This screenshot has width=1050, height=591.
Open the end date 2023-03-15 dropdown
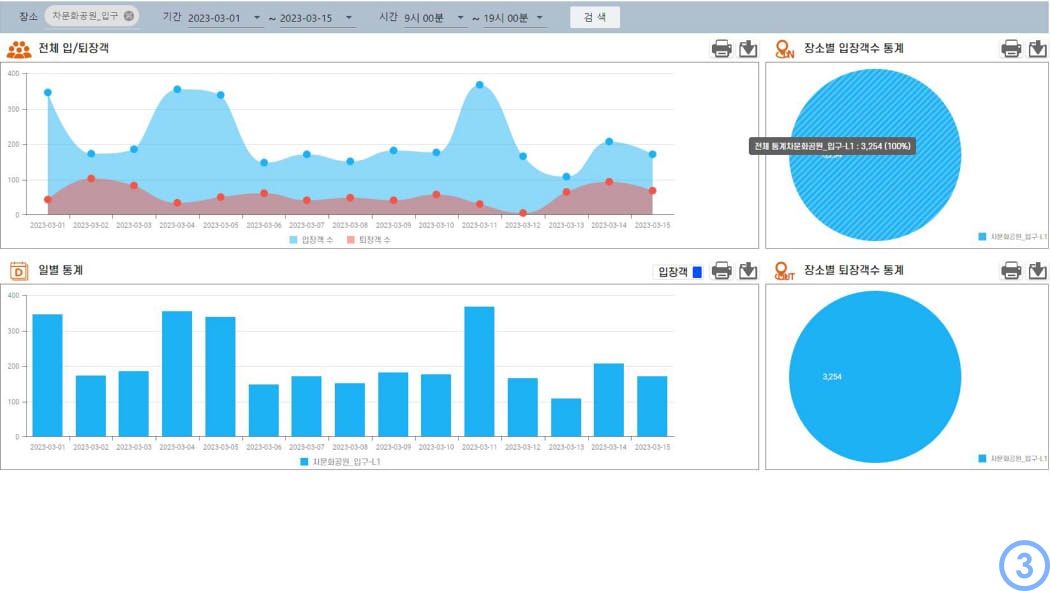pos(347,18)
